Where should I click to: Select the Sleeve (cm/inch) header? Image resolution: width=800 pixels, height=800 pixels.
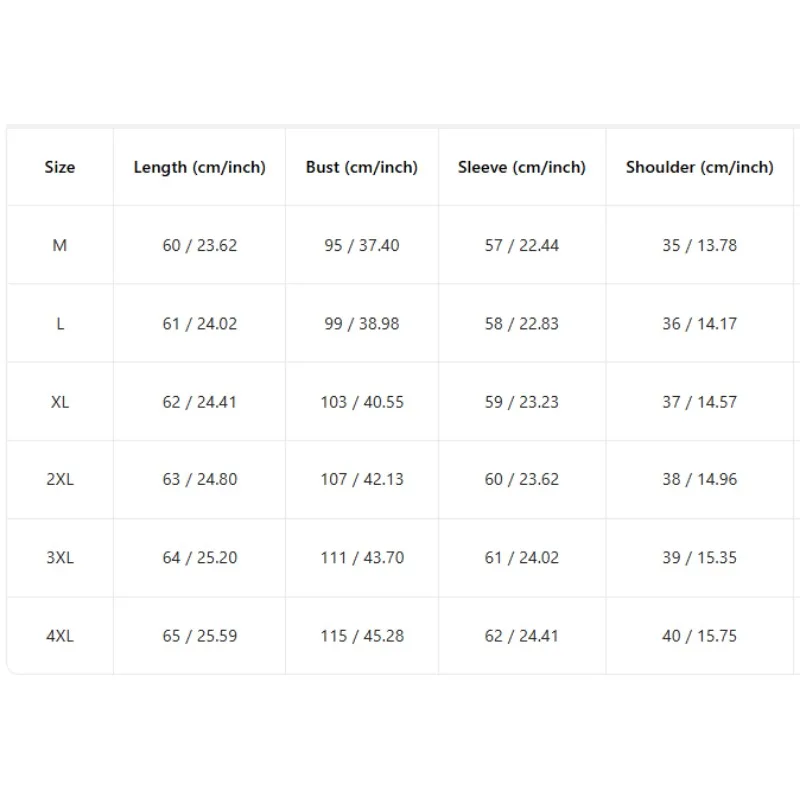[x=521, y=167]
